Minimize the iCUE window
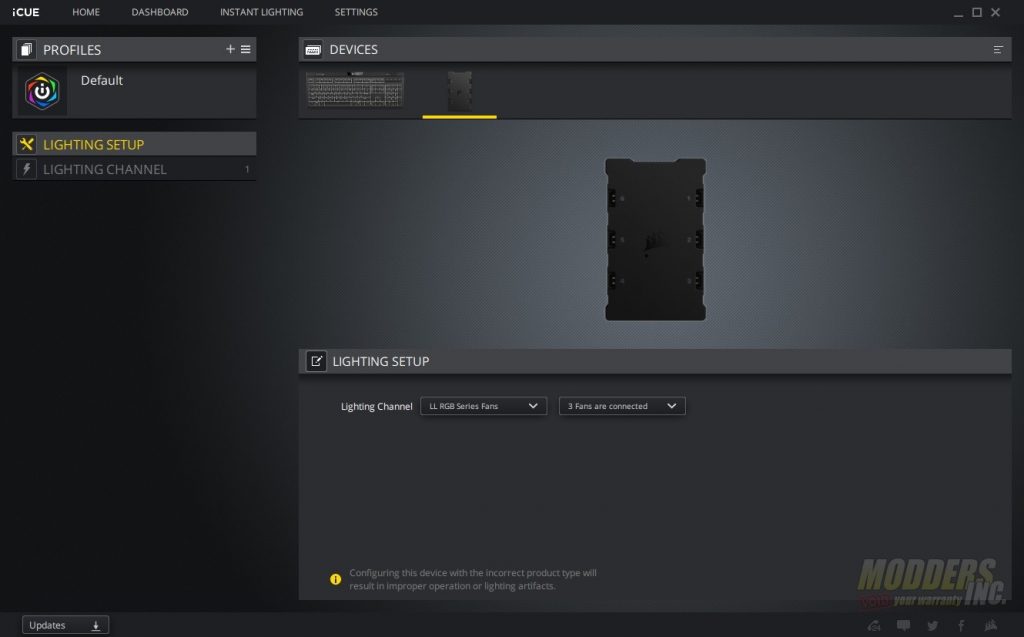 [958, 13]
